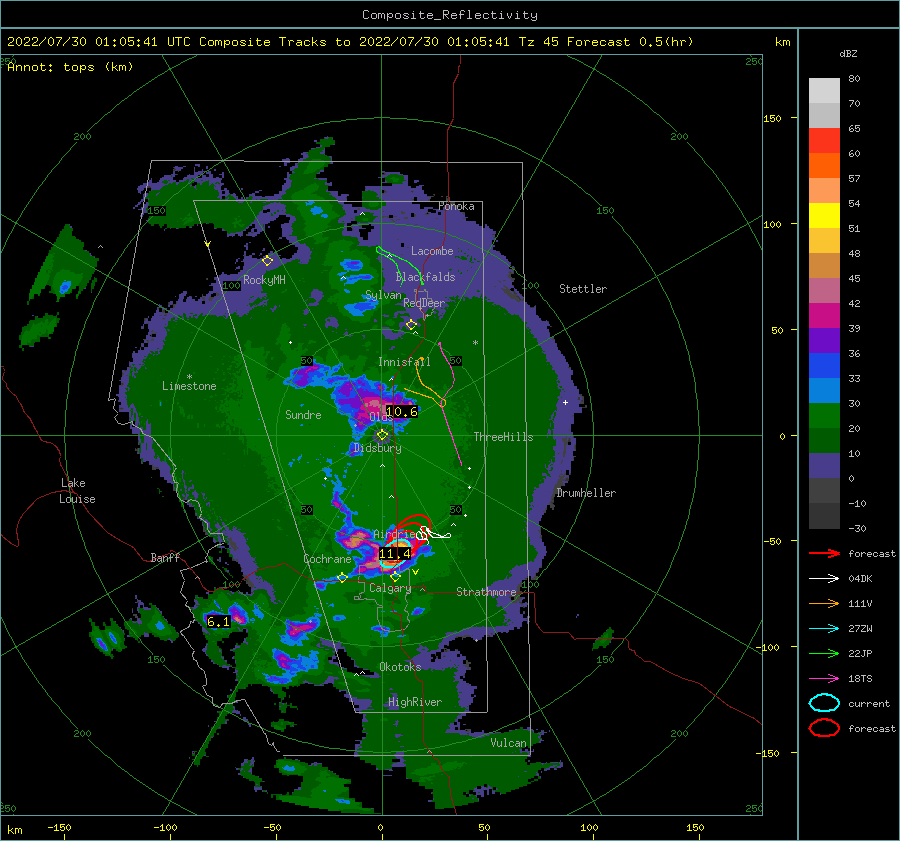Click the green 22JP track near Lacombe
The image size is (900, 841).
399,263
